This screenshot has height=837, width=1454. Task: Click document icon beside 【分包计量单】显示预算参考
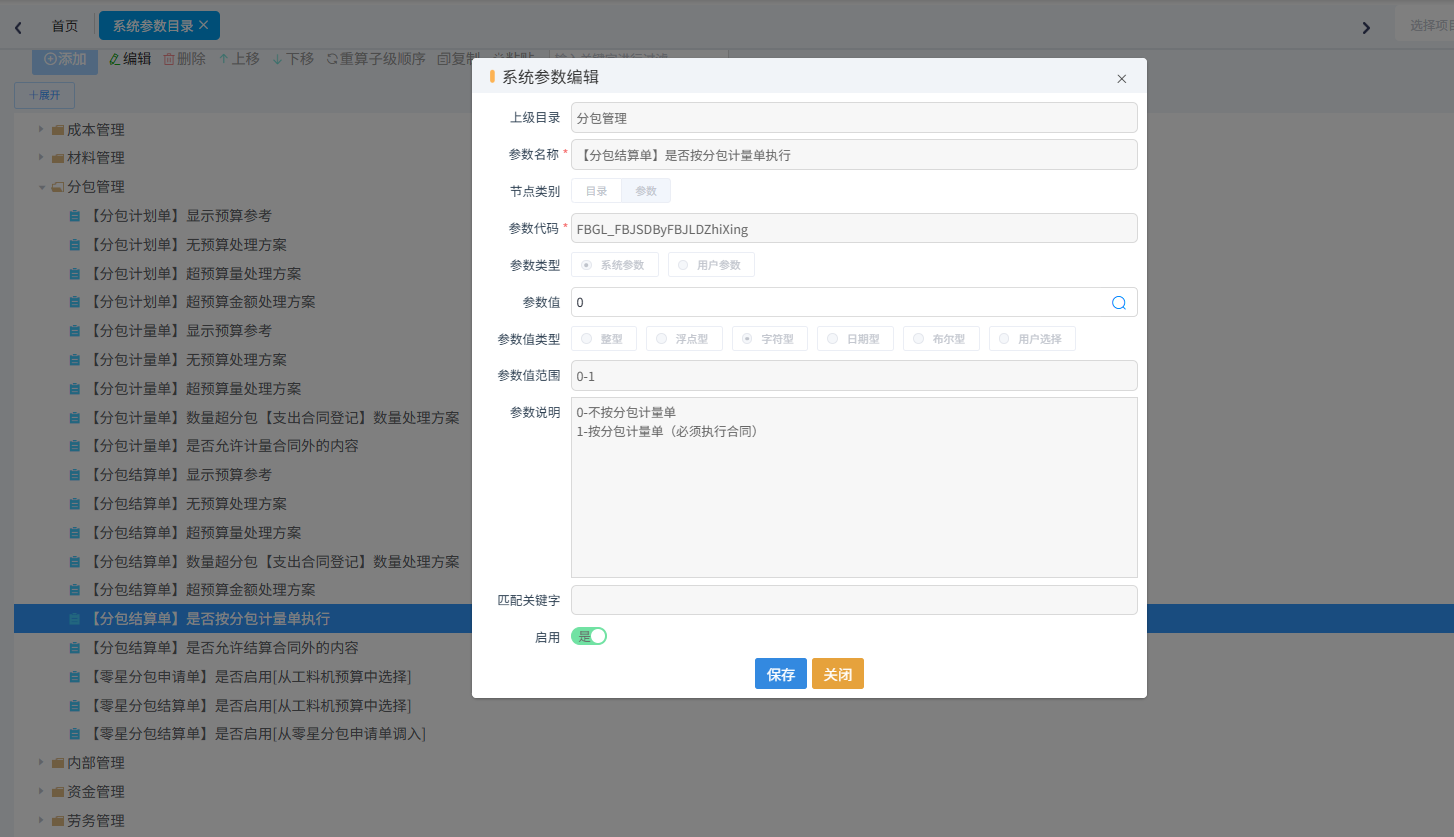pyautogui.click(x=75, y=331)
